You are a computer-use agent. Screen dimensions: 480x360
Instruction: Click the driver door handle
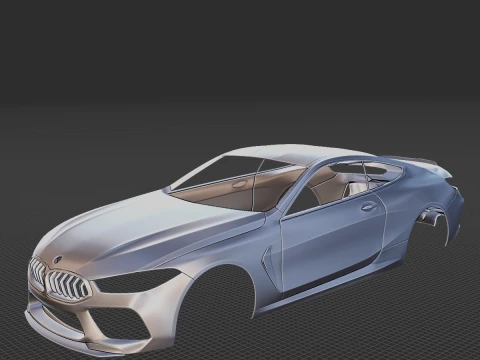(368, 206)
